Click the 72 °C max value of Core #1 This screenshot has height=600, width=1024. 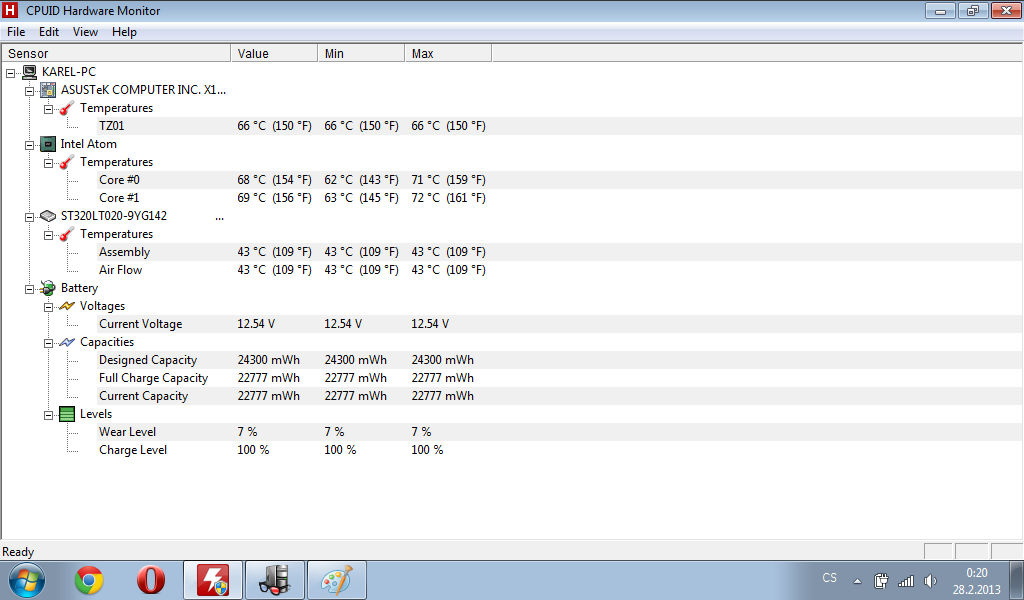click(449, 198)
